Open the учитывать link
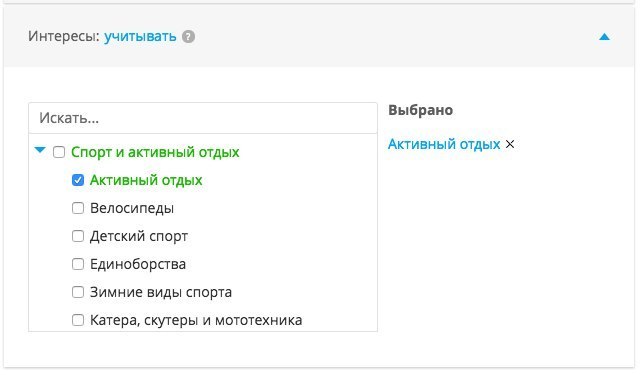Viewport: 641px width, 376px height. point(140,36)
